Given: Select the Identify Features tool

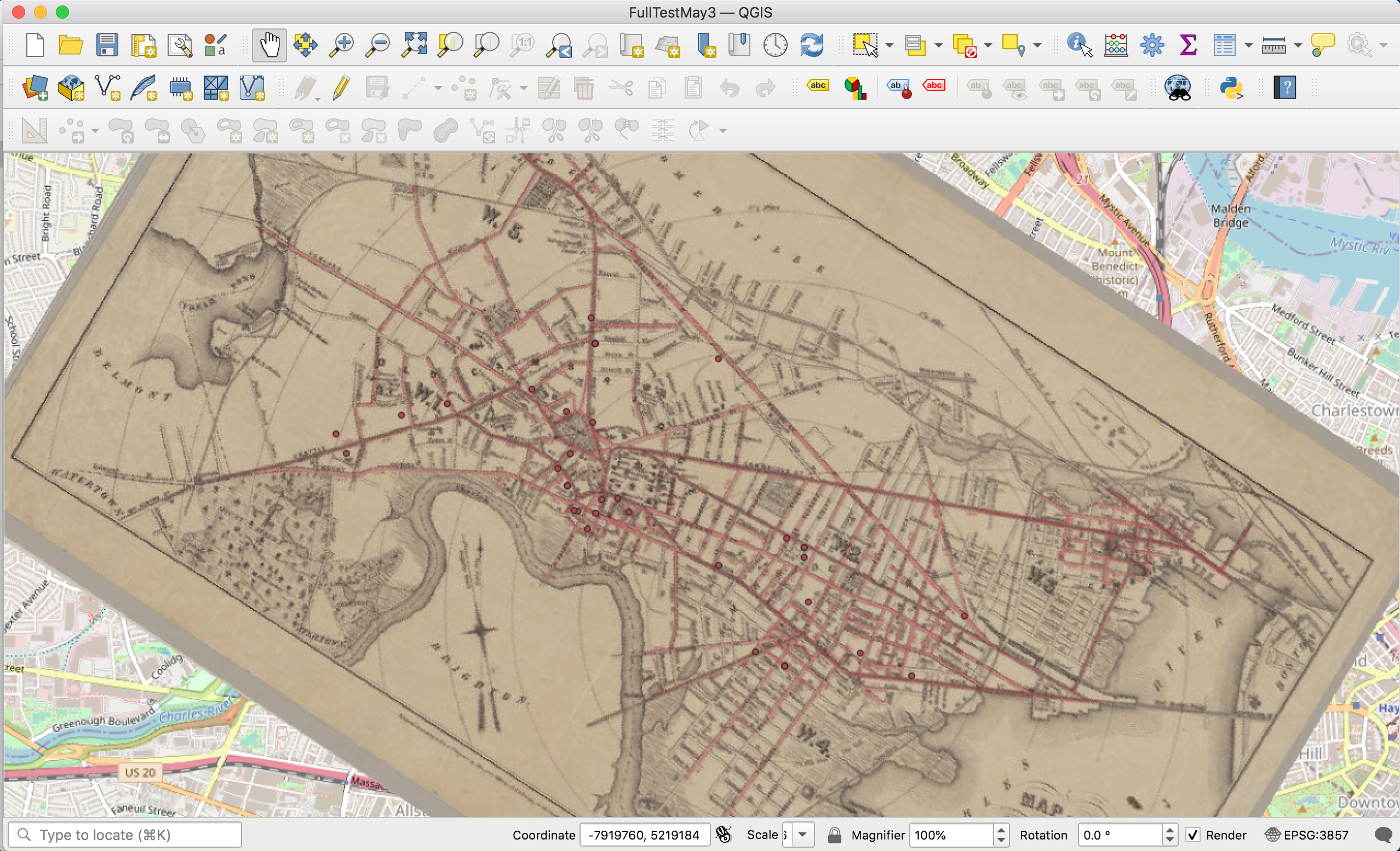Looking at the screenshot, I should point(1080,45).
